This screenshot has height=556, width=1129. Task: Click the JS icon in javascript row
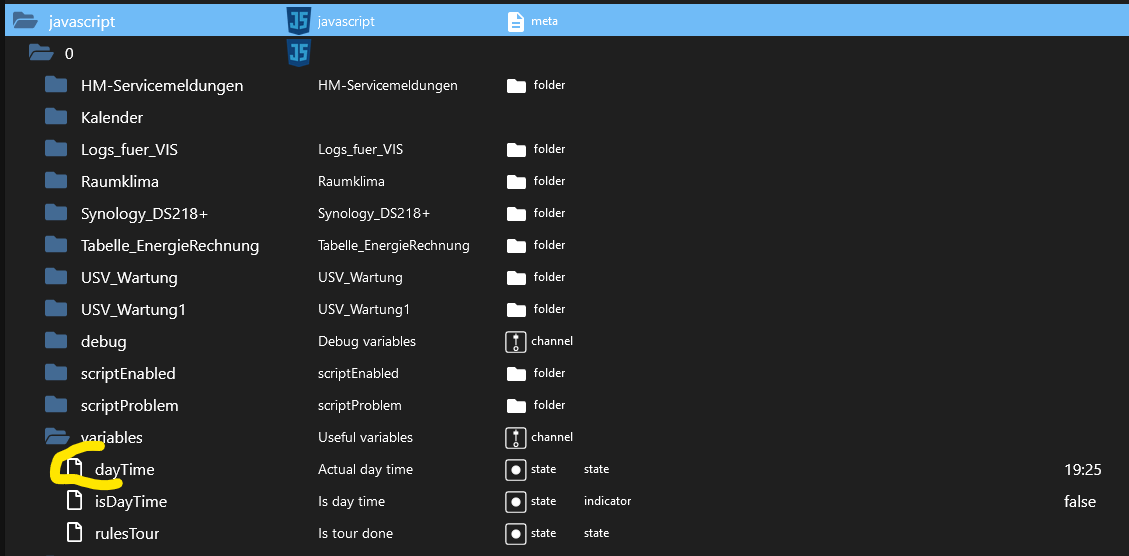tap(298, 20)
